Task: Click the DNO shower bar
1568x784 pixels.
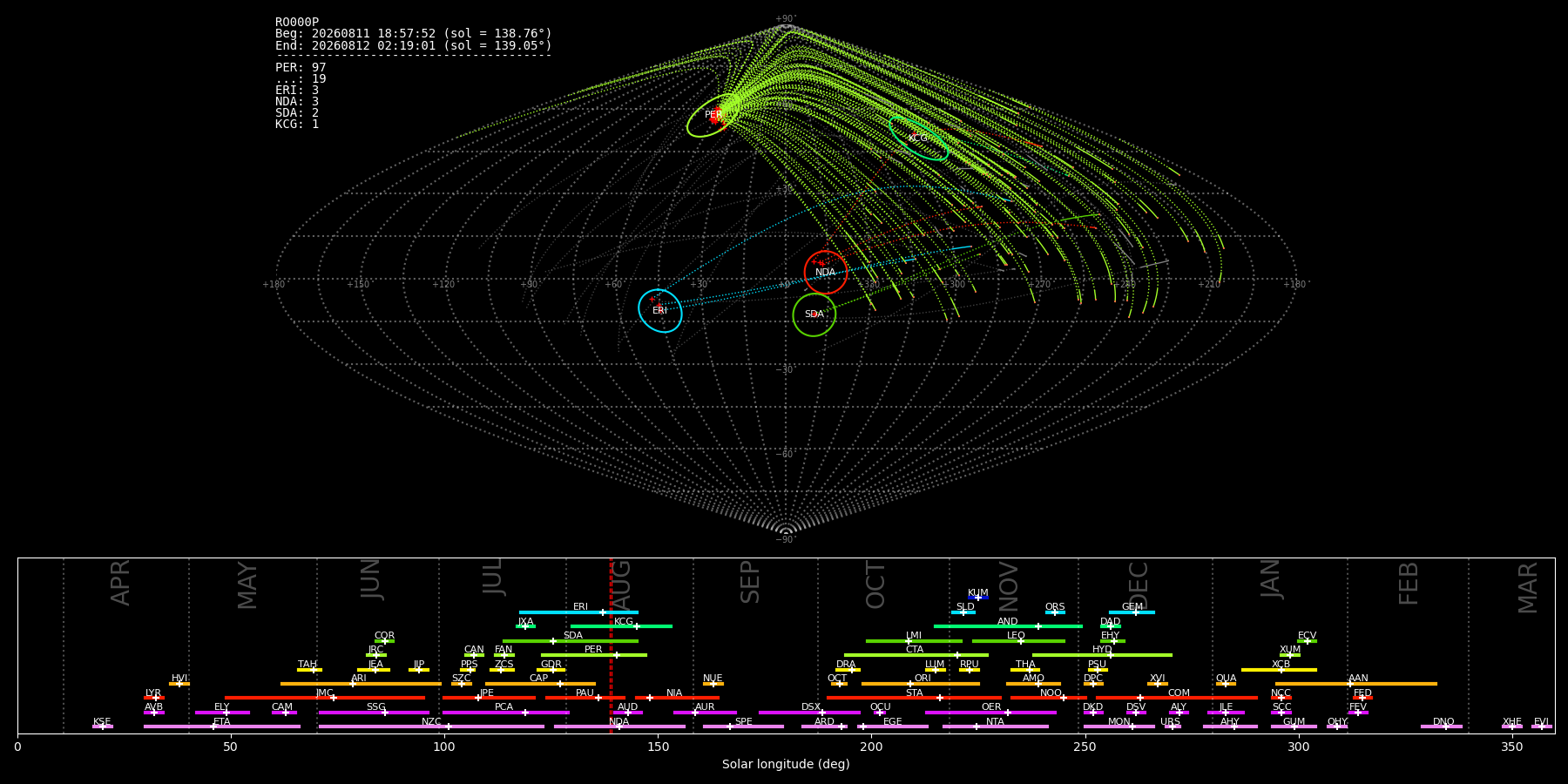Action: [1442, 727]
